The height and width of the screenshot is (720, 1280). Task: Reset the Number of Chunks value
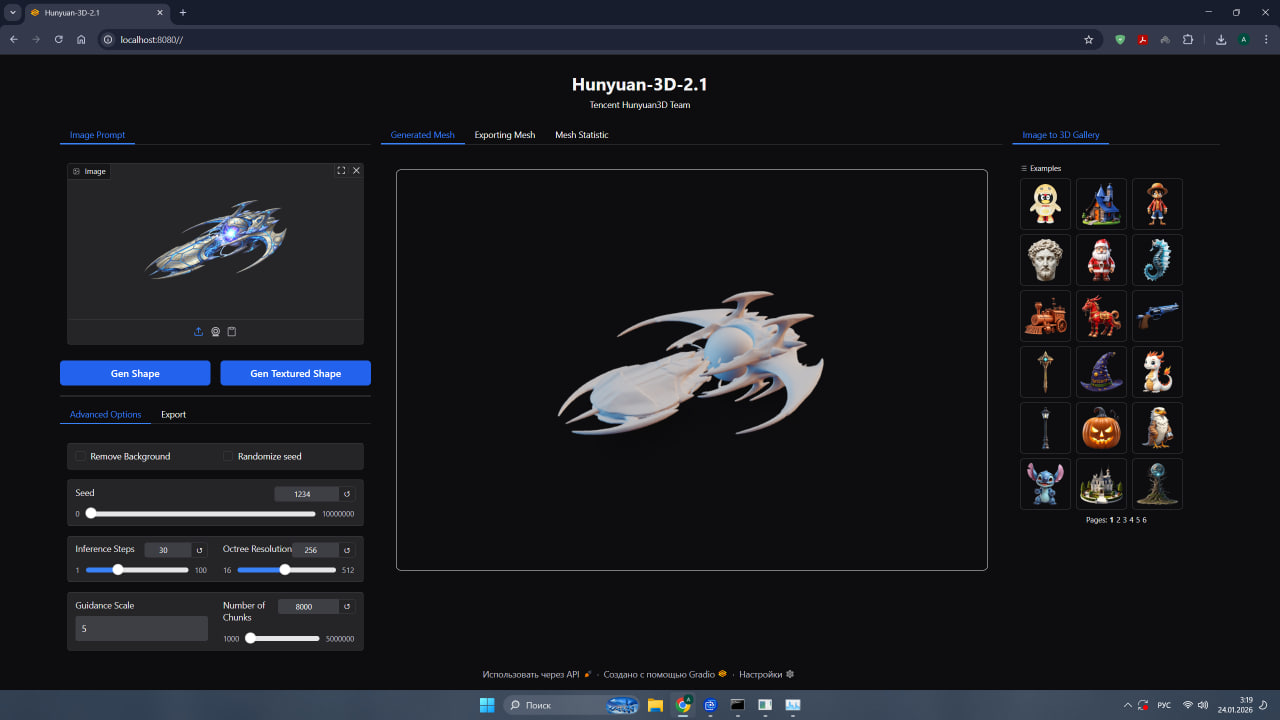(x=347, y=606)
